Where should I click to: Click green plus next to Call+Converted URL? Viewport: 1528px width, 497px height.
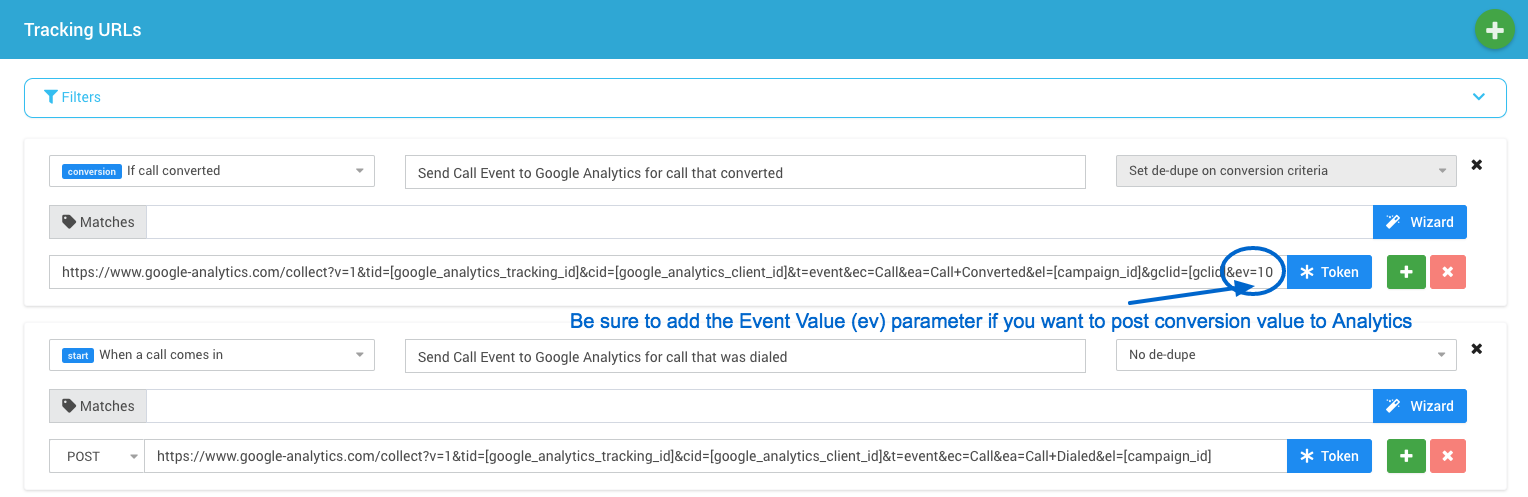(1406, 272)
